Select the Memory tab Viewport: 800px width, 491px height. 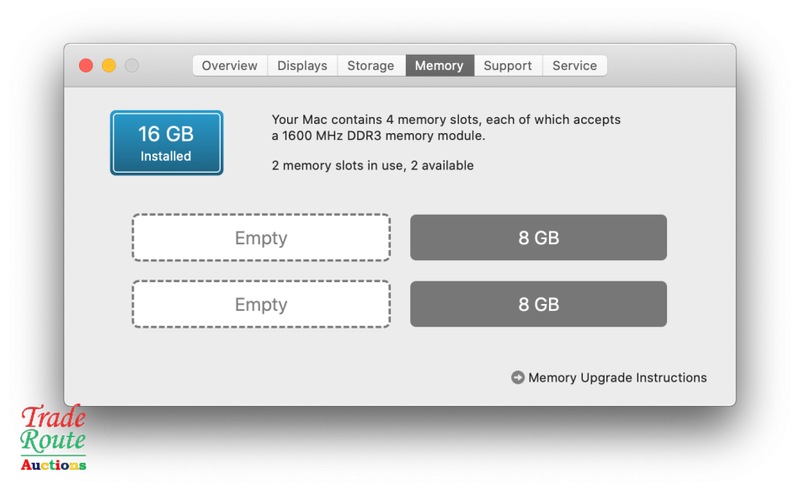(439, 65)
